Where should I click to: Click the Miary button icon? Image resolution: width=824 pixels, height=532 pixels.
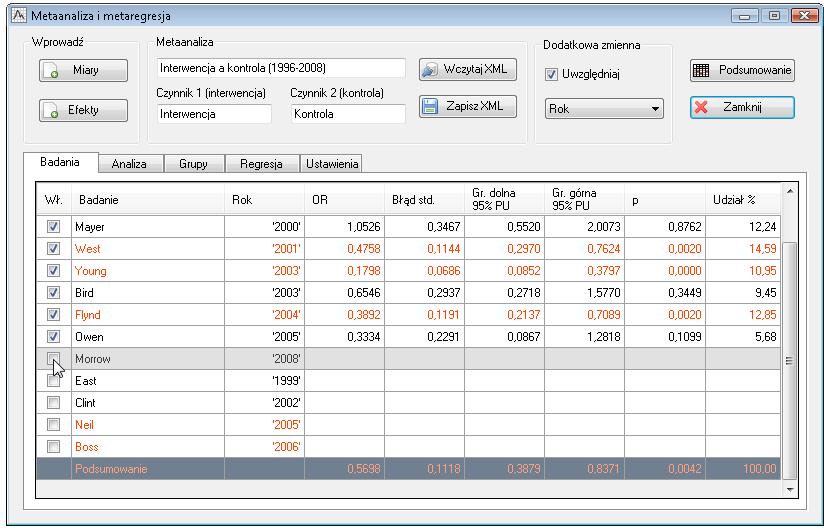pyautogui.click(x=52, y=71)
